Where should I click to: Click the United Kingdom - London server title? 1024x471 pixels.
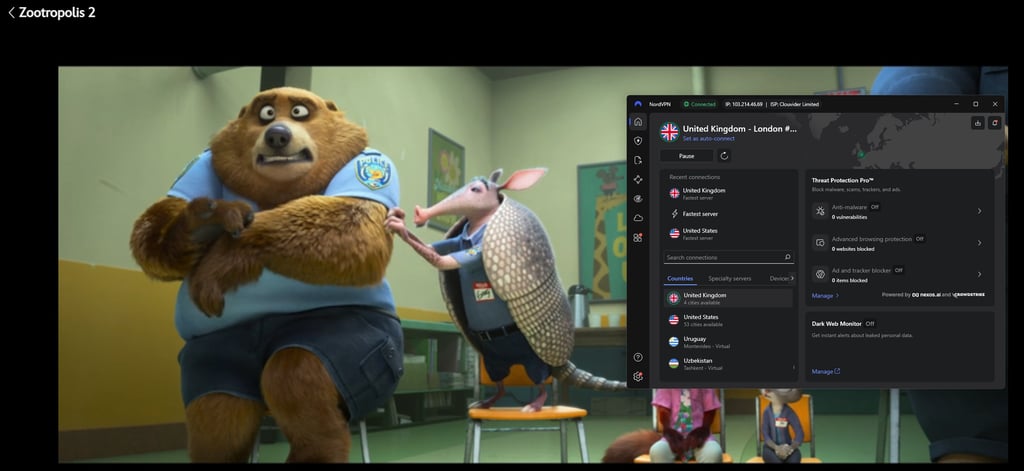point(739,129)
